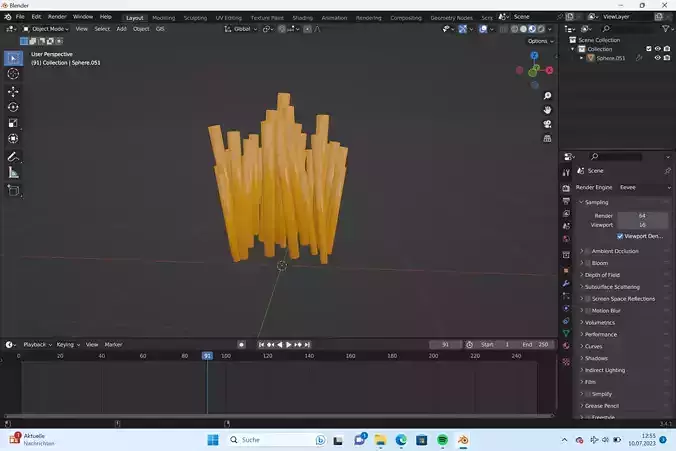The height and width of the screenshot is (451, 676).
Task: Uncheck Viewport Denoising checkbox
Action: tap(620, 236)
